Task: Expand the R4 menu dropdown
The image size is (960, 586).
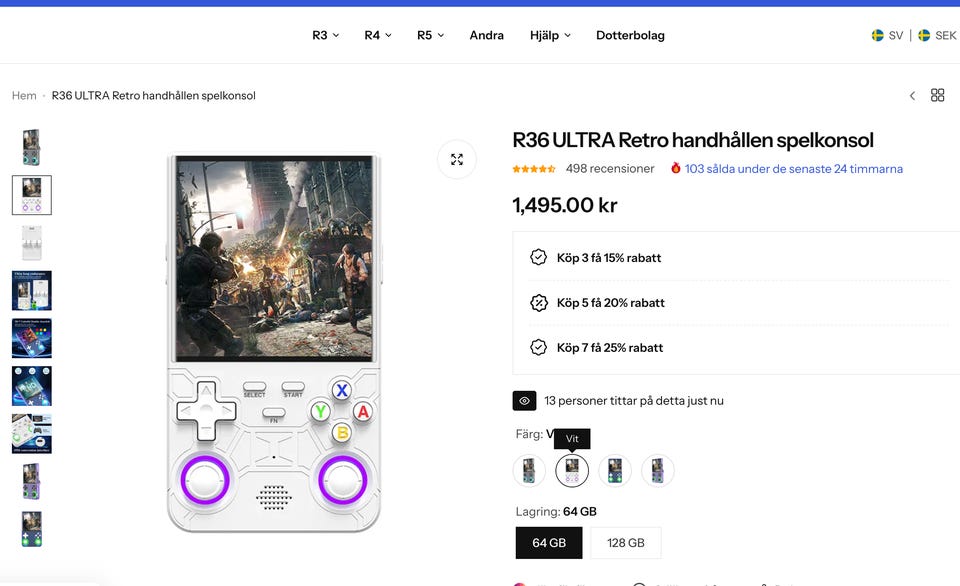Action: point(377,35)
